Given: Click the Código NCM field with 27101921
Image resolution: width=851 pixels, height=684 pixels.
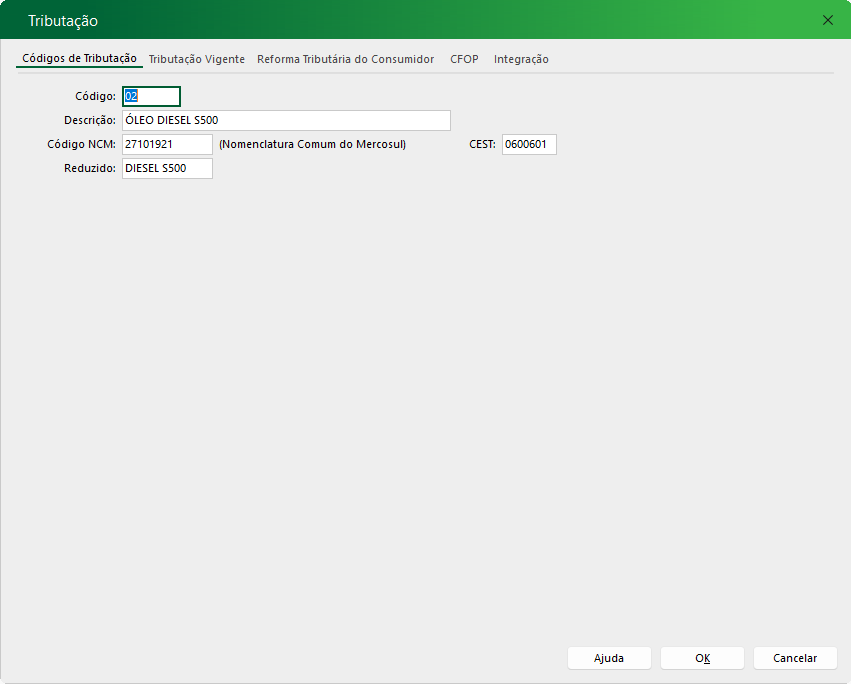Looking at the screenshot, I should point(166,145).
